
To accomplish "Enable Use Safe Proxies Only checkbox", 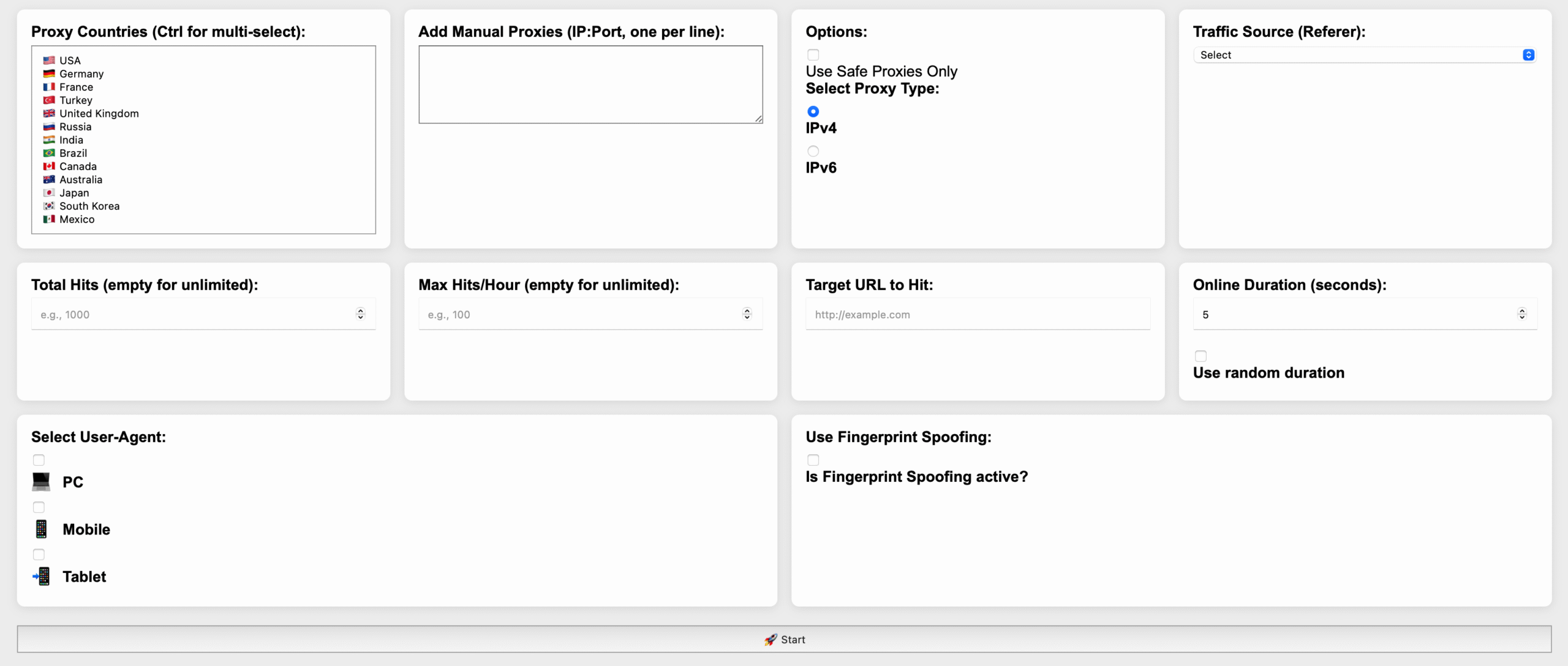I will (813, 55).
